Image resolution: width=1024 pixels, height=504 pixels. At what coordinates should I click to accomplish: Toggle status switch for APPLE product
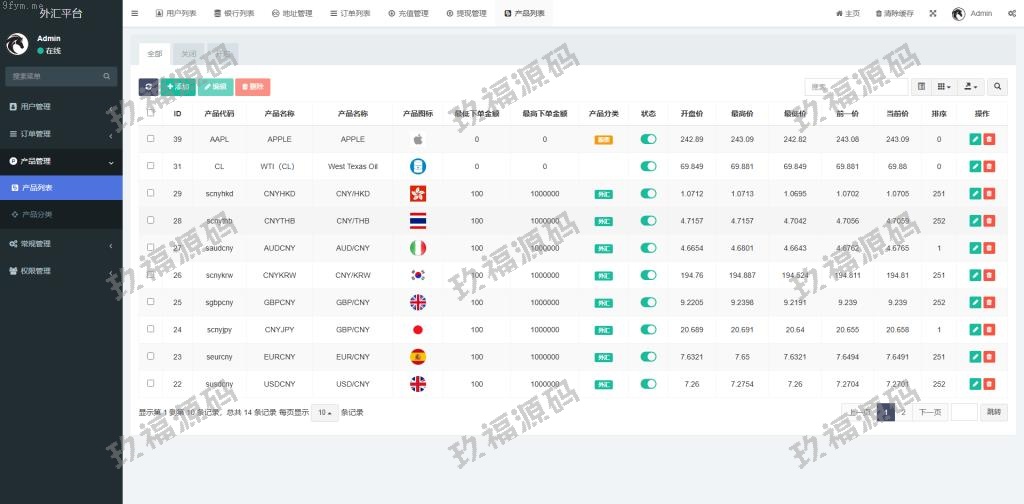(x=648, y=139)
